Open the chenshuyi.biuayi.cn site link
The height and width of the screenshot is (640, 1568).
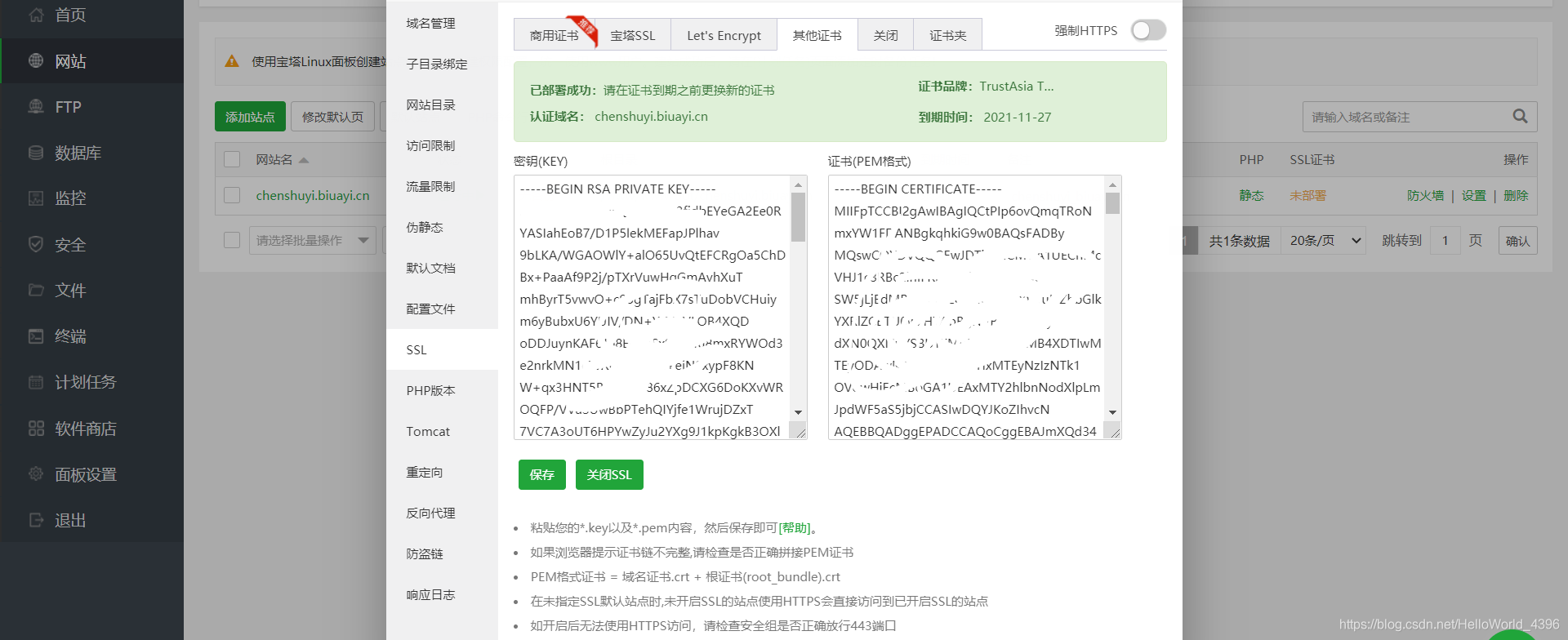313,195
